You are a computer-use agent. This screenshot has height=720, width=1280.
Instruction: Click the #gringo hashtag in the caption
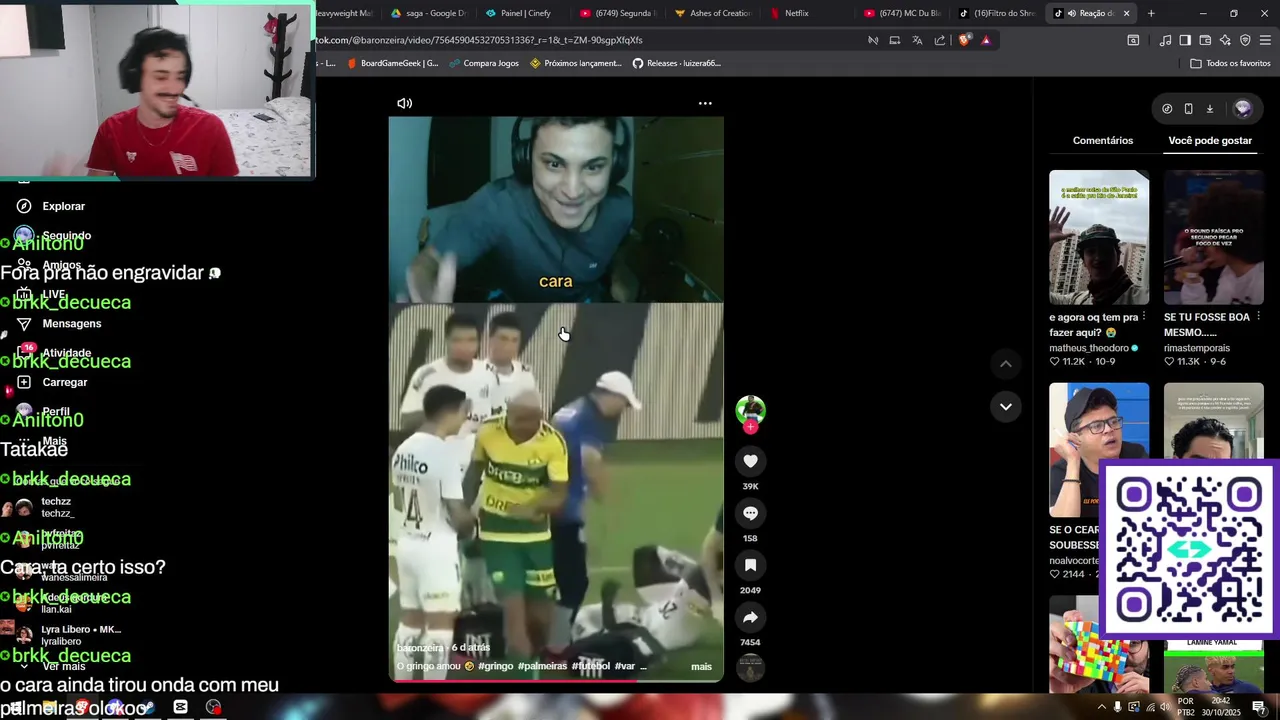495,667
